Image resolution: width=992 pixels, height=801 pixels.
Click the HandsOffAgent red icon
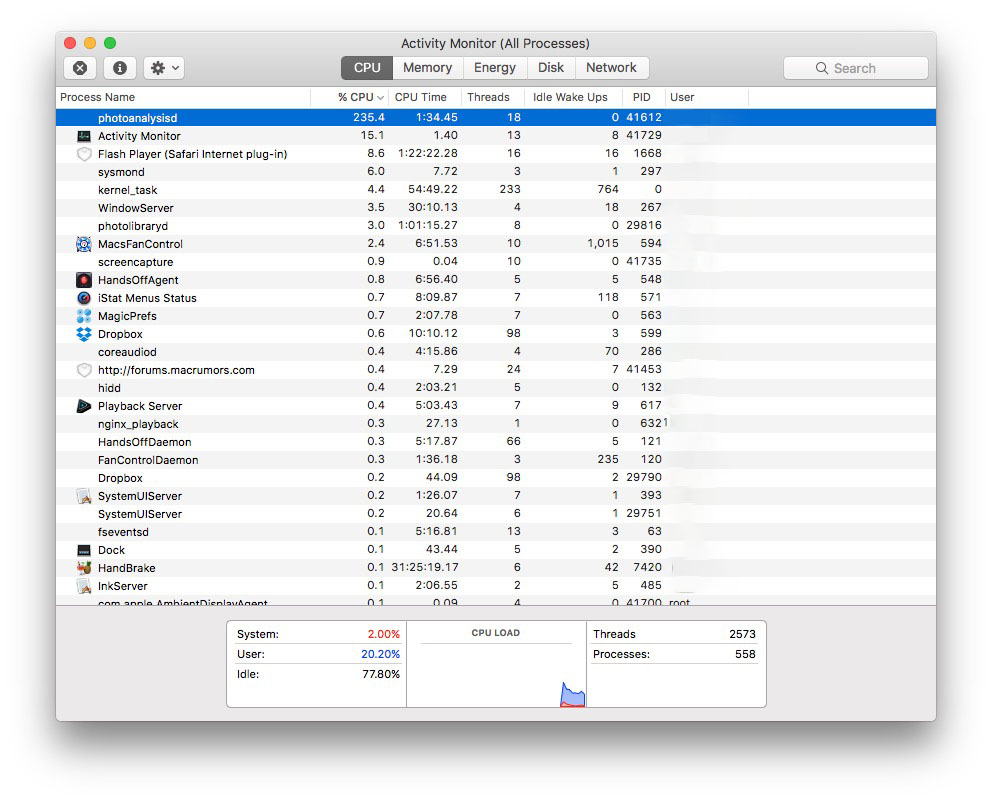(x=84, y=280)
